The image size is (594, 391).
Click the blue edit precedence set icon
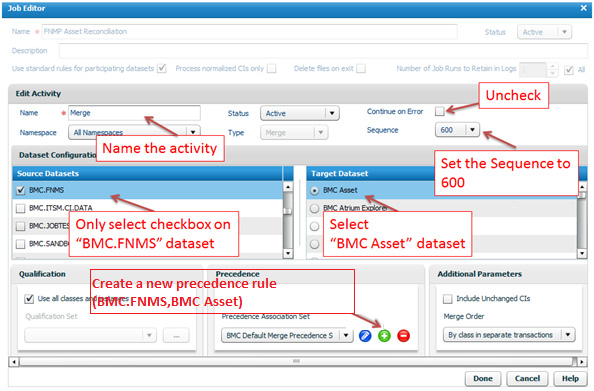(365, 336)
